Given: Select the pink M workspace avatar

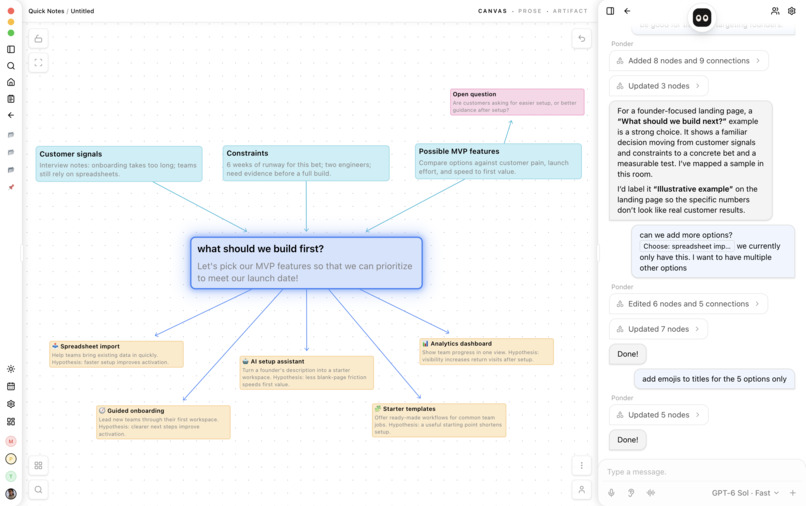Looking at the screenshot, I should click(11, 441).
